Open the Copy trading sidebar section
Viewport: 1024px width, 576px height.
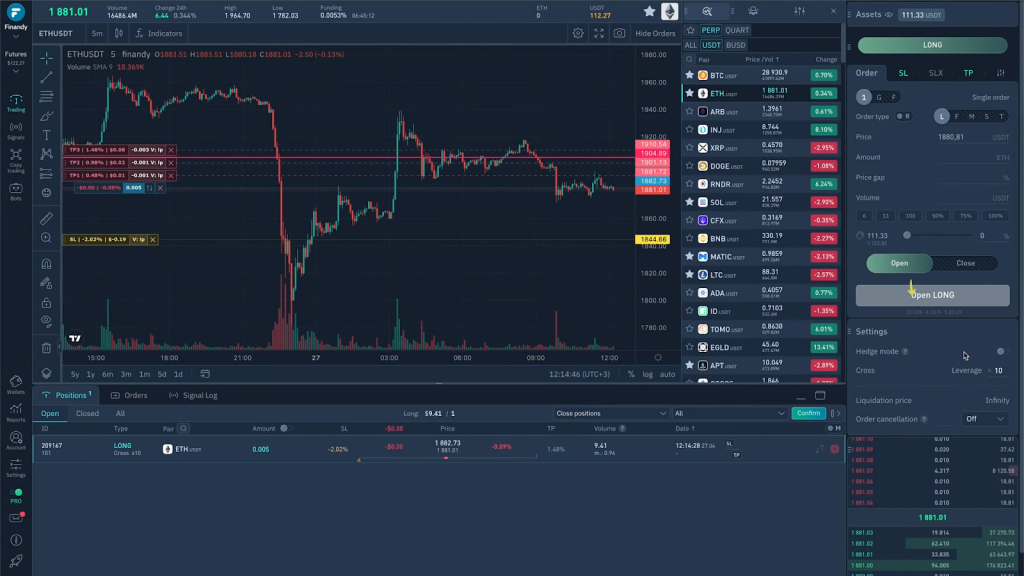click(x=16, y=161)
